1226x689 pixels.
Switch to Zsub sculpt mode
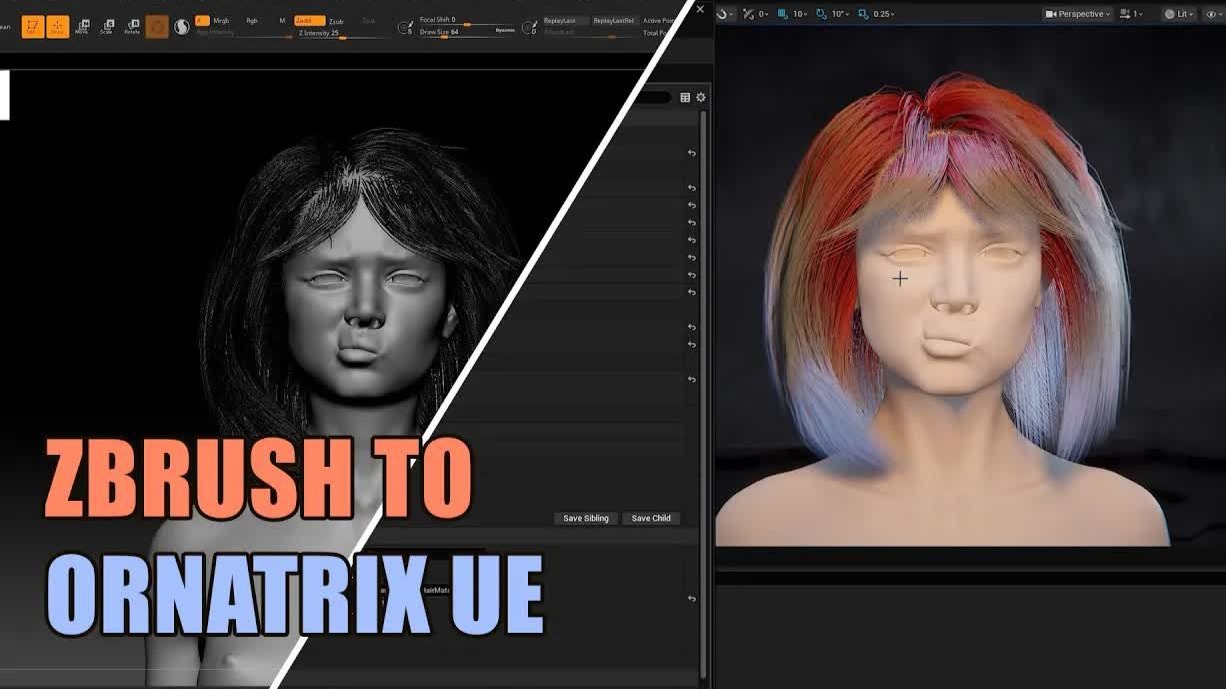(336, 20)
